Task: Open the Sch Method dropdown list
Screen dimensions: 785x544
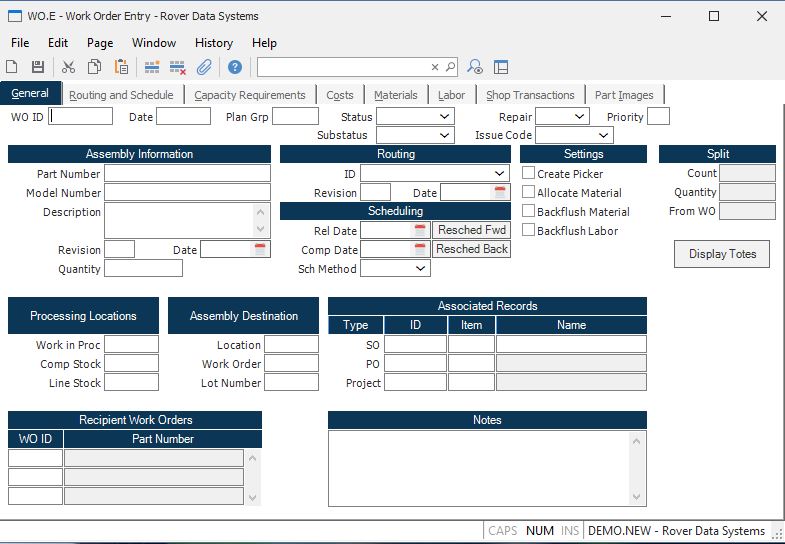Action: pos(421,269)
